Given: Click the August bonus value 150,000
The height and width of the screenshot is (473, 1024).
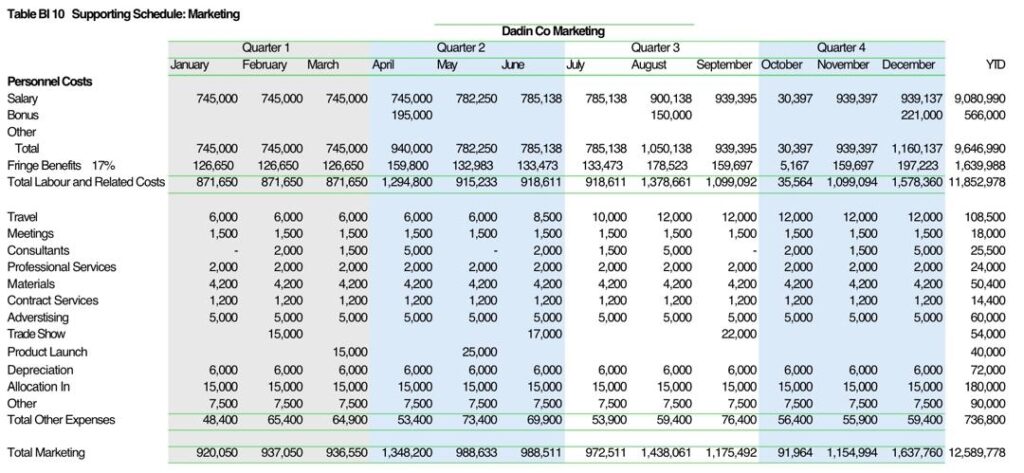Looking at the screenshot, I should [671, 115].
